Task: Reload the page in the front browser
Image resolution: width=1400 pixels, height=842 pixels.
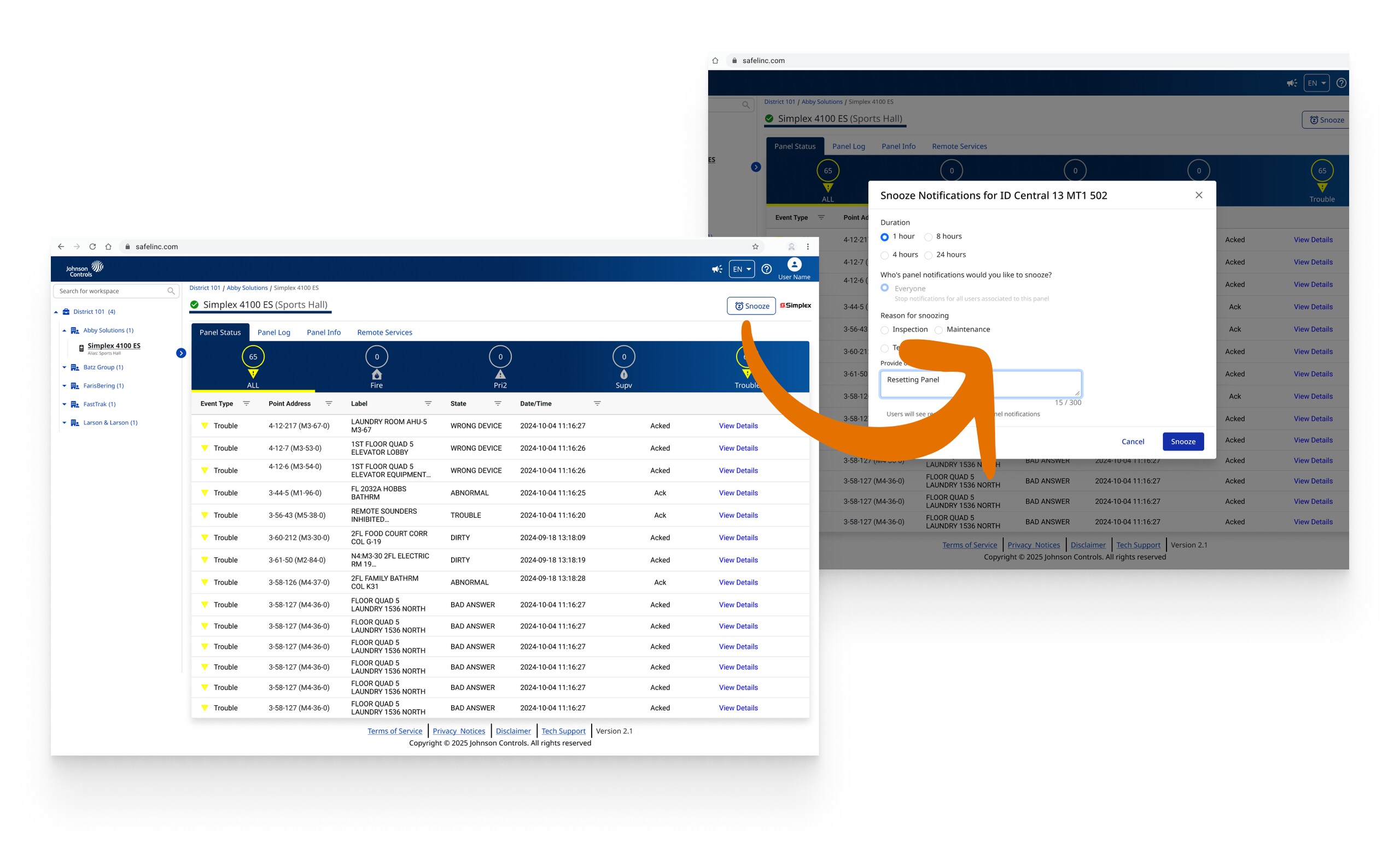Action: tap(92, 247)
